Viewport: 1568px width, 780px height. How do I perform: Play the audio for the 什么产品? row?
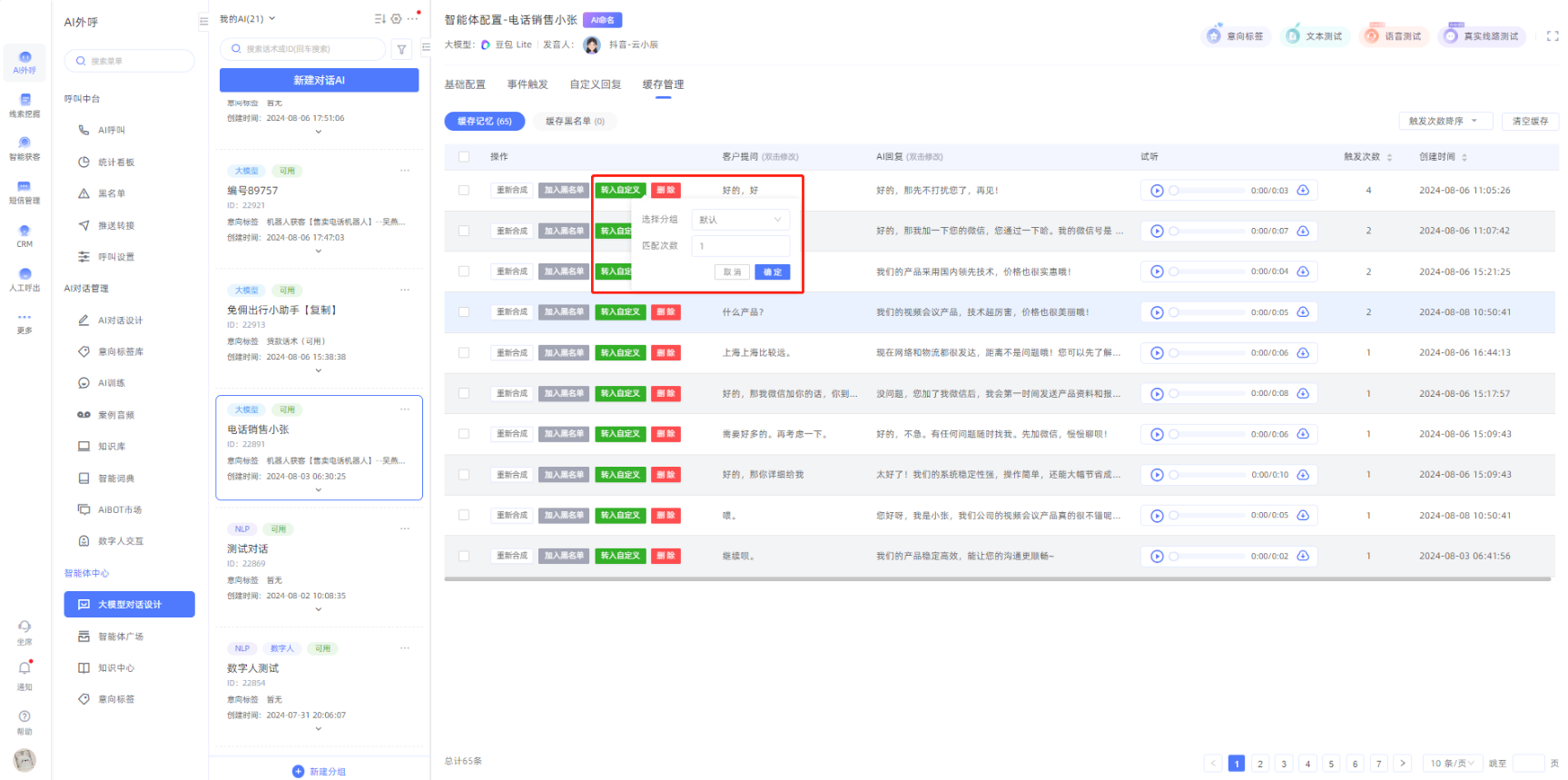[x=1157, y=312]
